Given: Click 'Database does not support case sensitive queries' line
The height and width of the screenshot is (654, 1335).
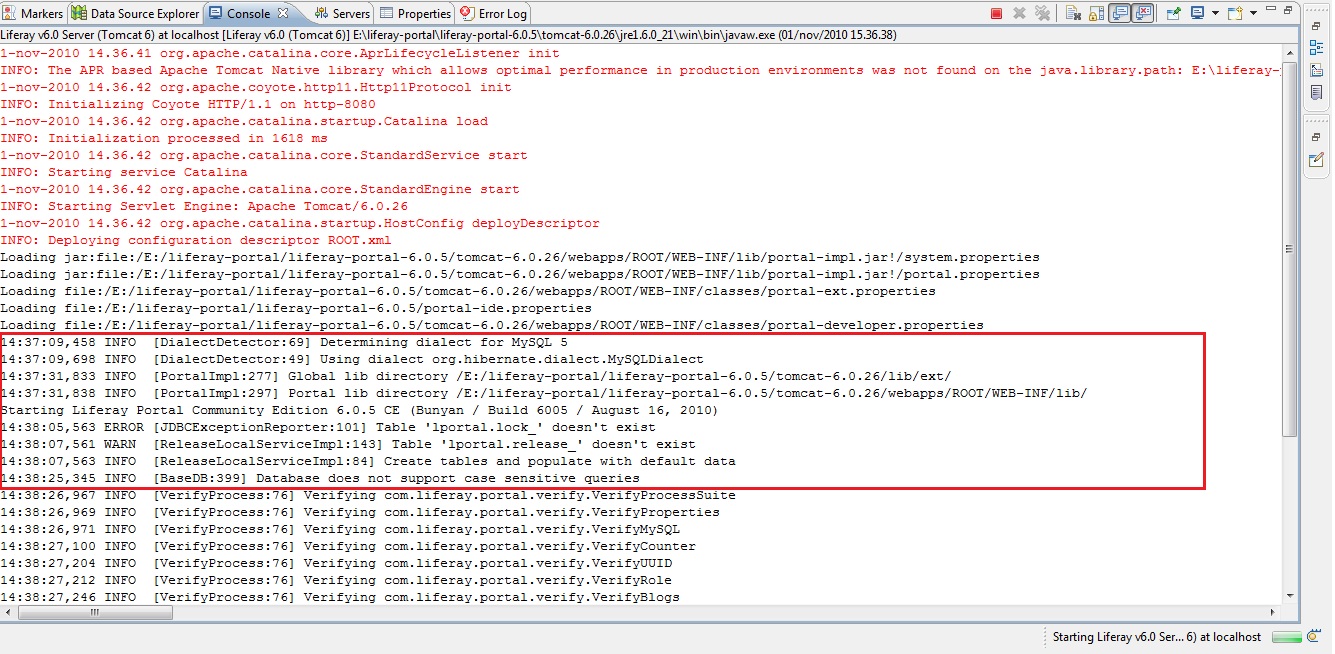Looking at the screenshot, I should 320,478.
